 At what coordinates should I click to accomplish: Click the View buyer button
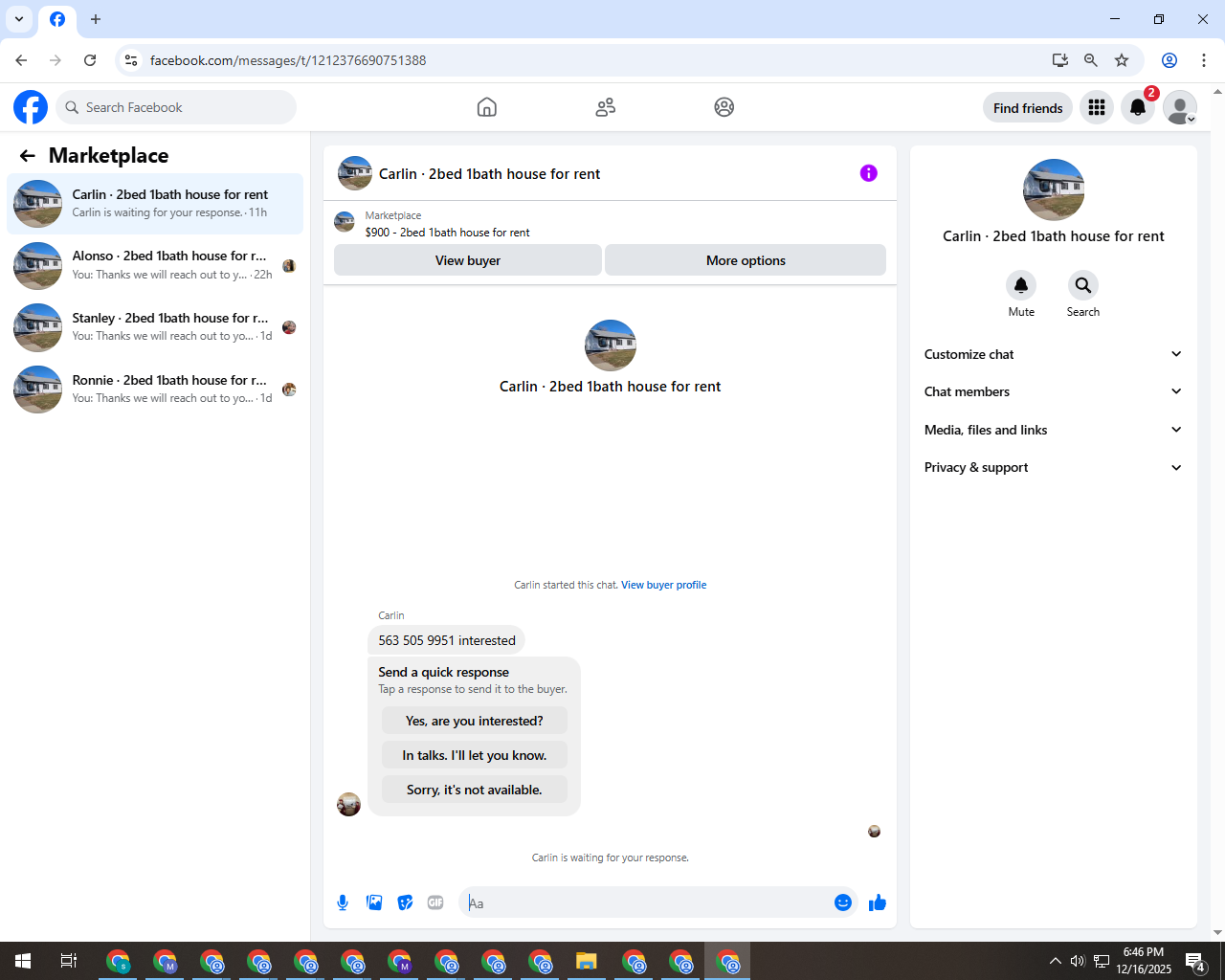(x=468, y=260)
